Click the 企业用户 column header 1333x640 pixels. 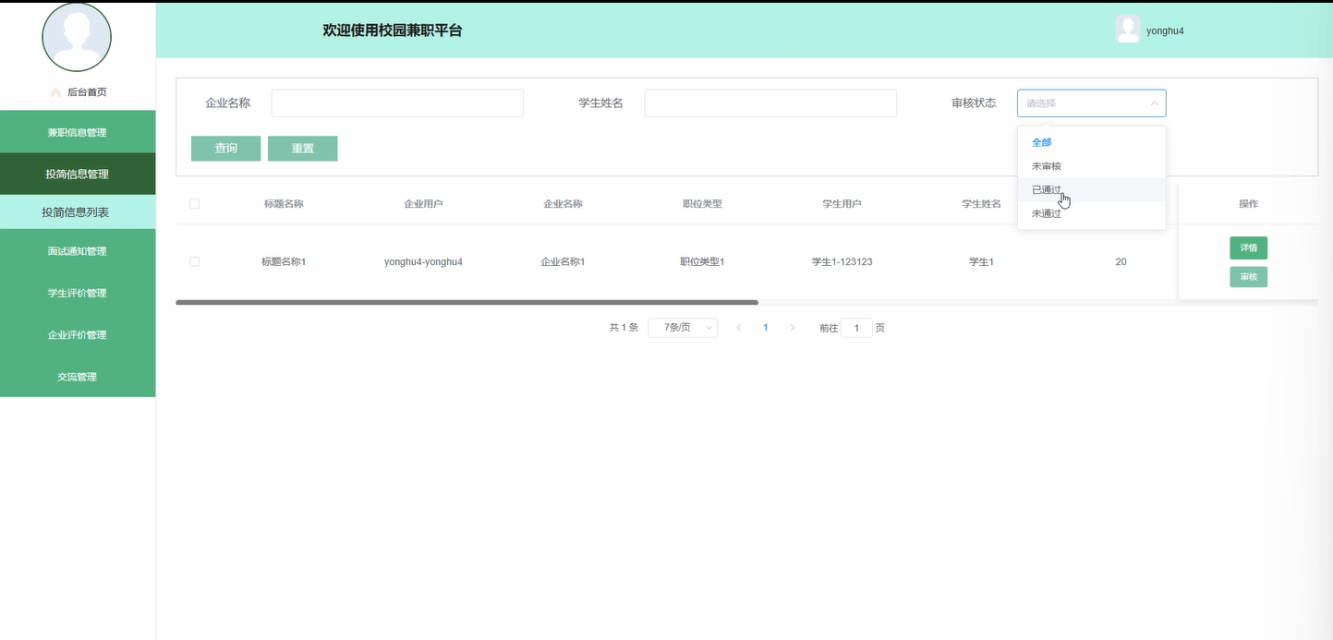pyautogui.click(x=423, y=204)
